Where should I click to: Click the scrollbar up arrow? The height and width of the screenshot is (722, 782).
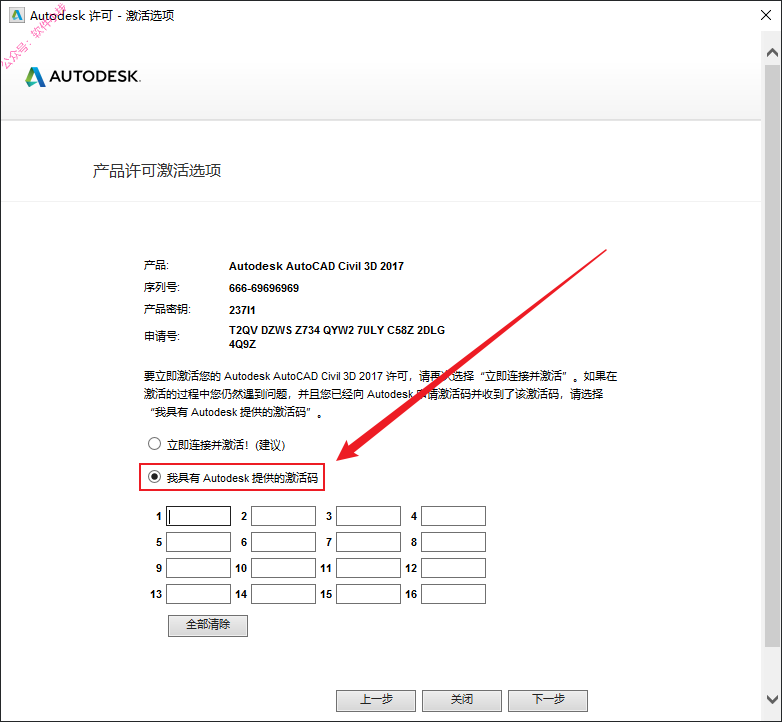pyautogui.click(x=772, y=52)
